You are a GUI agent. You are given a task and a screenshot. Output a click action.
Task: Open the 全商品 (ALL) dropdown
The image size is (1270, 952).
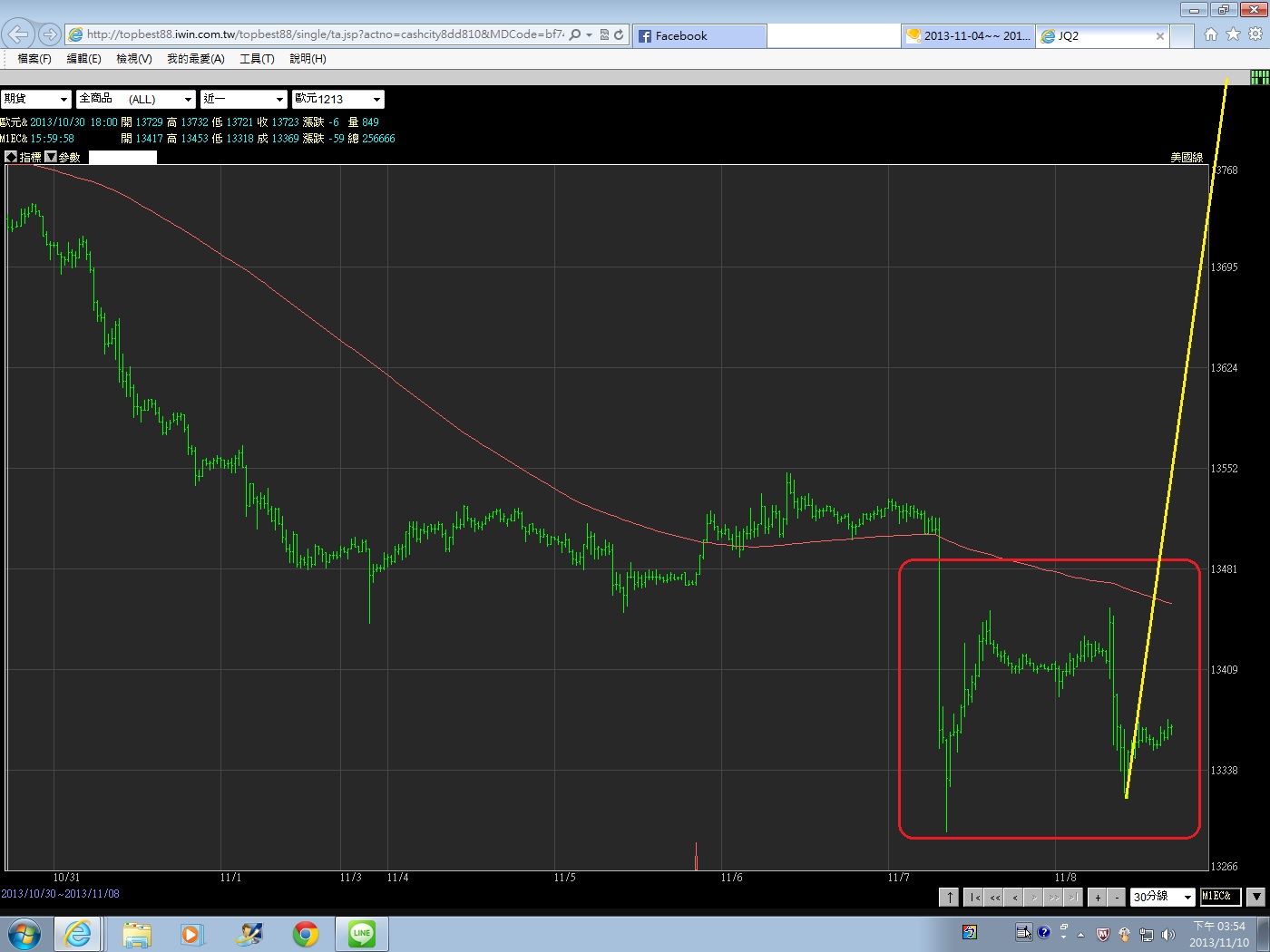tap(136, 99)
